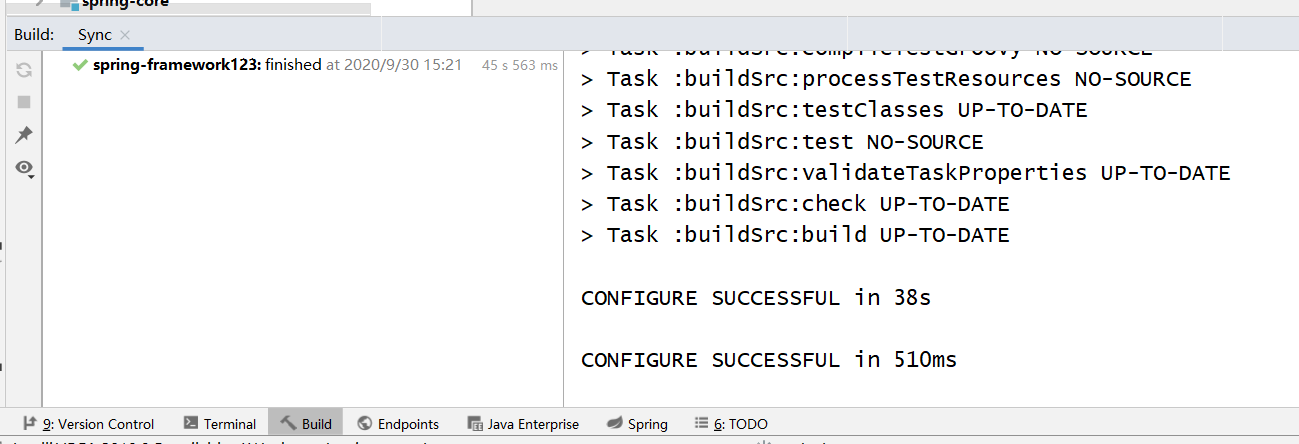Click green checkmark next to spring-framework123
This screenshot has height=444, width=1299.
pyautogui.click(x=80, y=65)
